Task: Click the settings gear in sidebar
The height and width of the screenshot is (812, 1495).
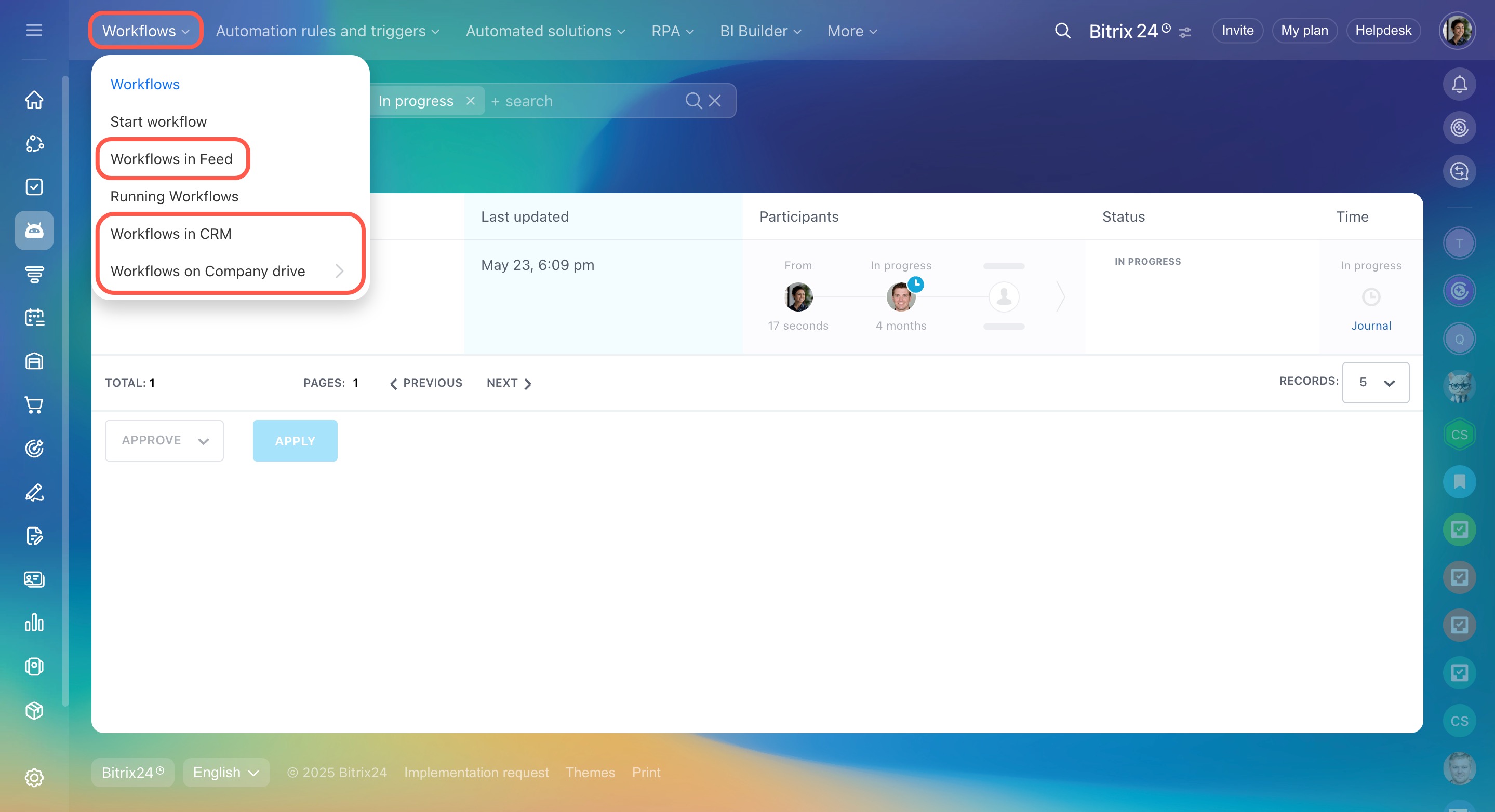Action: coord(34,778)
